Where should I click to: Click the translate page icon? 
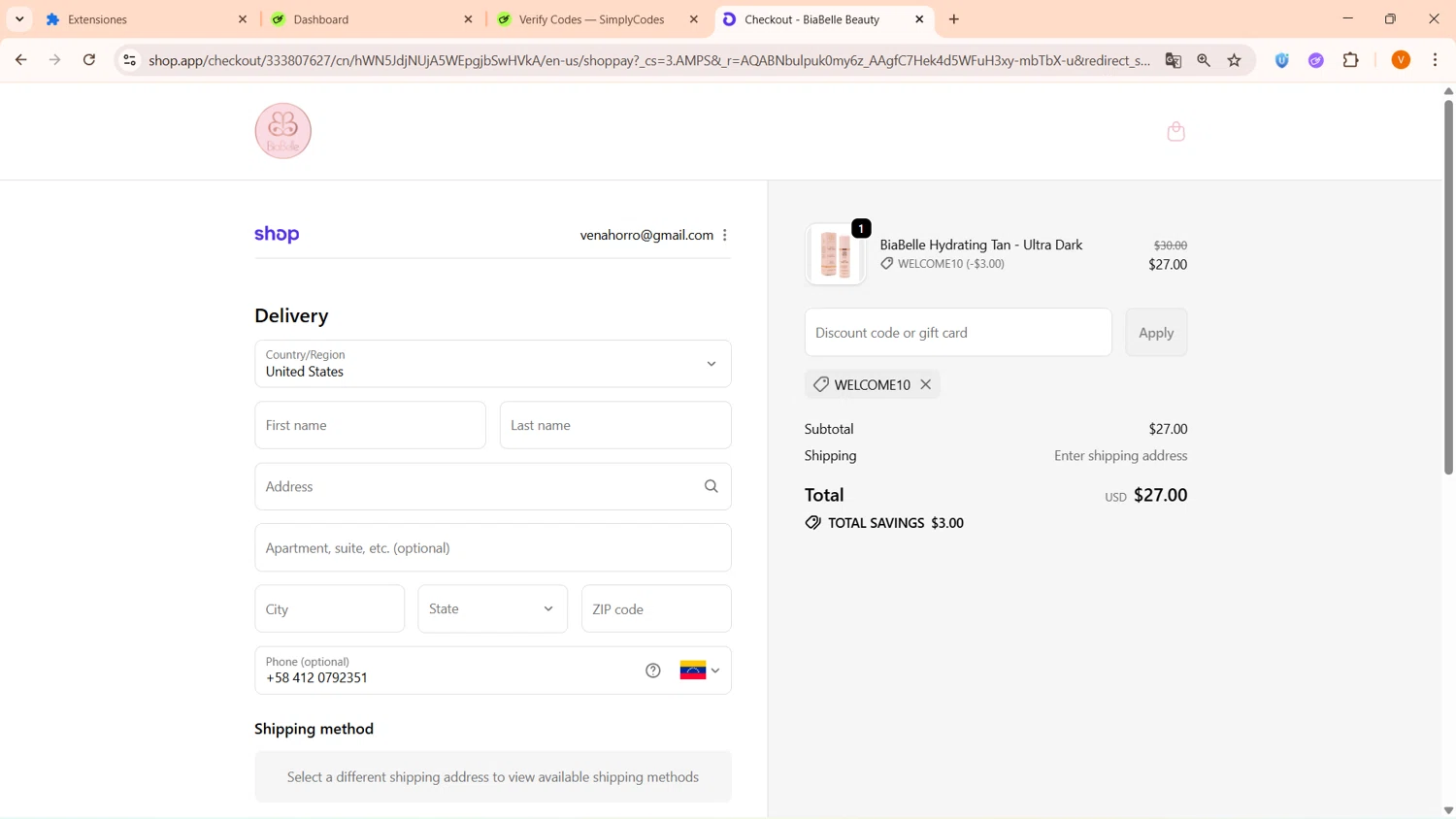[1174, 60]
